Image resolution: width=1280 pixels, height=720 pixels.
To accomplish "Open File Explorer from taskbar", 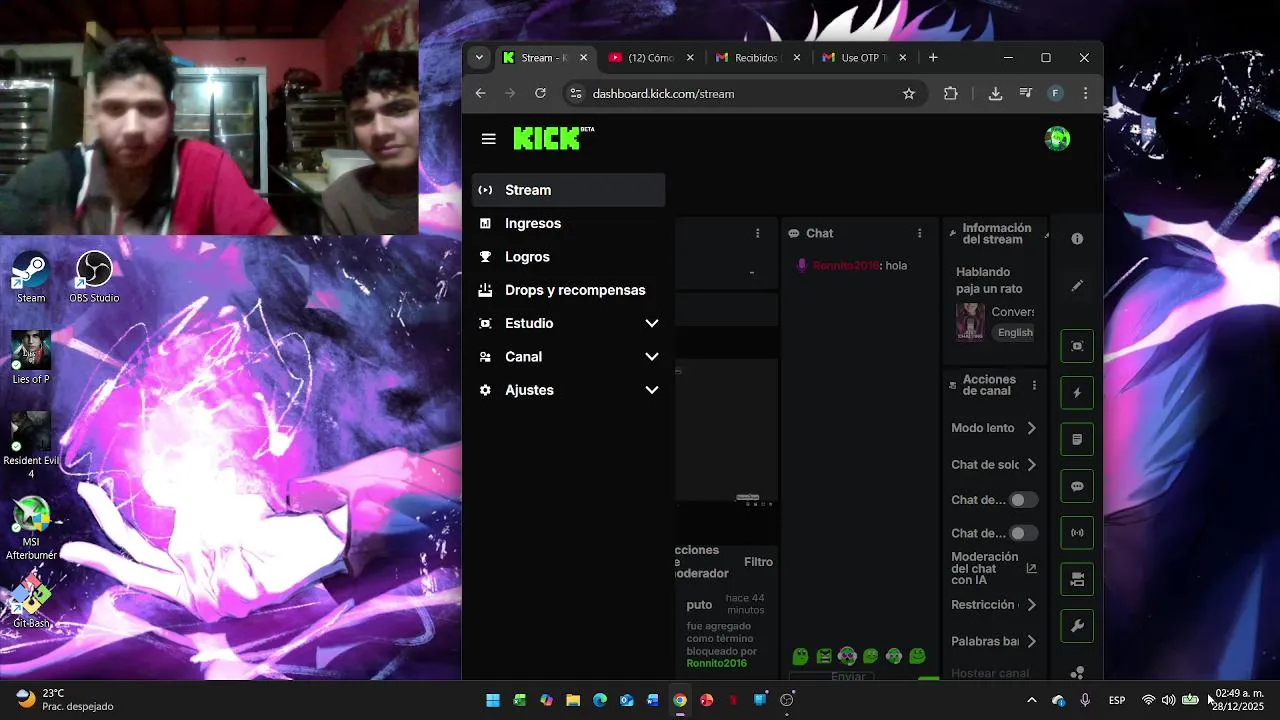I will pyautogui.click(x=573, y=700).
